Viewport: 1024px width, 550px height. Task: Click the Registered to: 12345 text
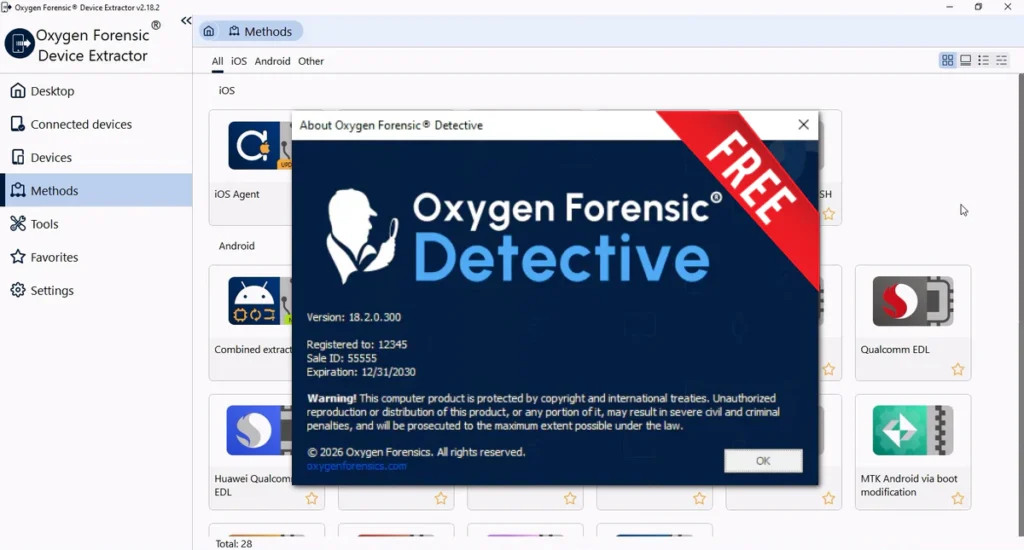click(357, 344)
